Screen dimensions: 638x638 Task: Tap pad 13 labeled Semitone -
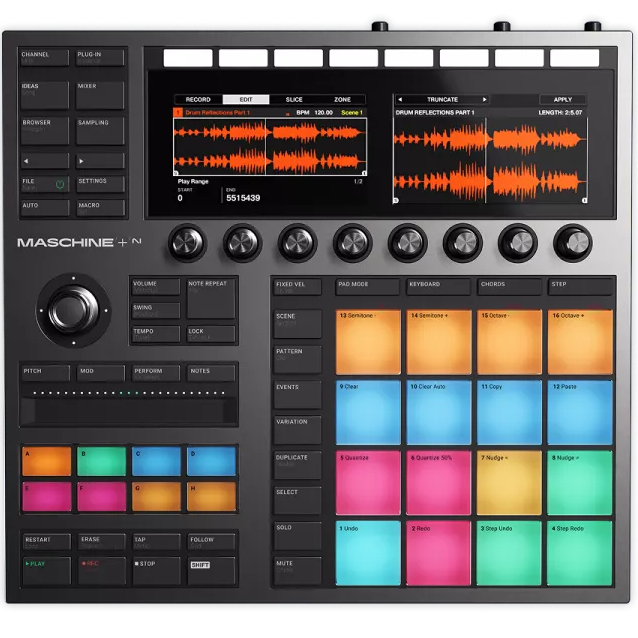[367, 342]
